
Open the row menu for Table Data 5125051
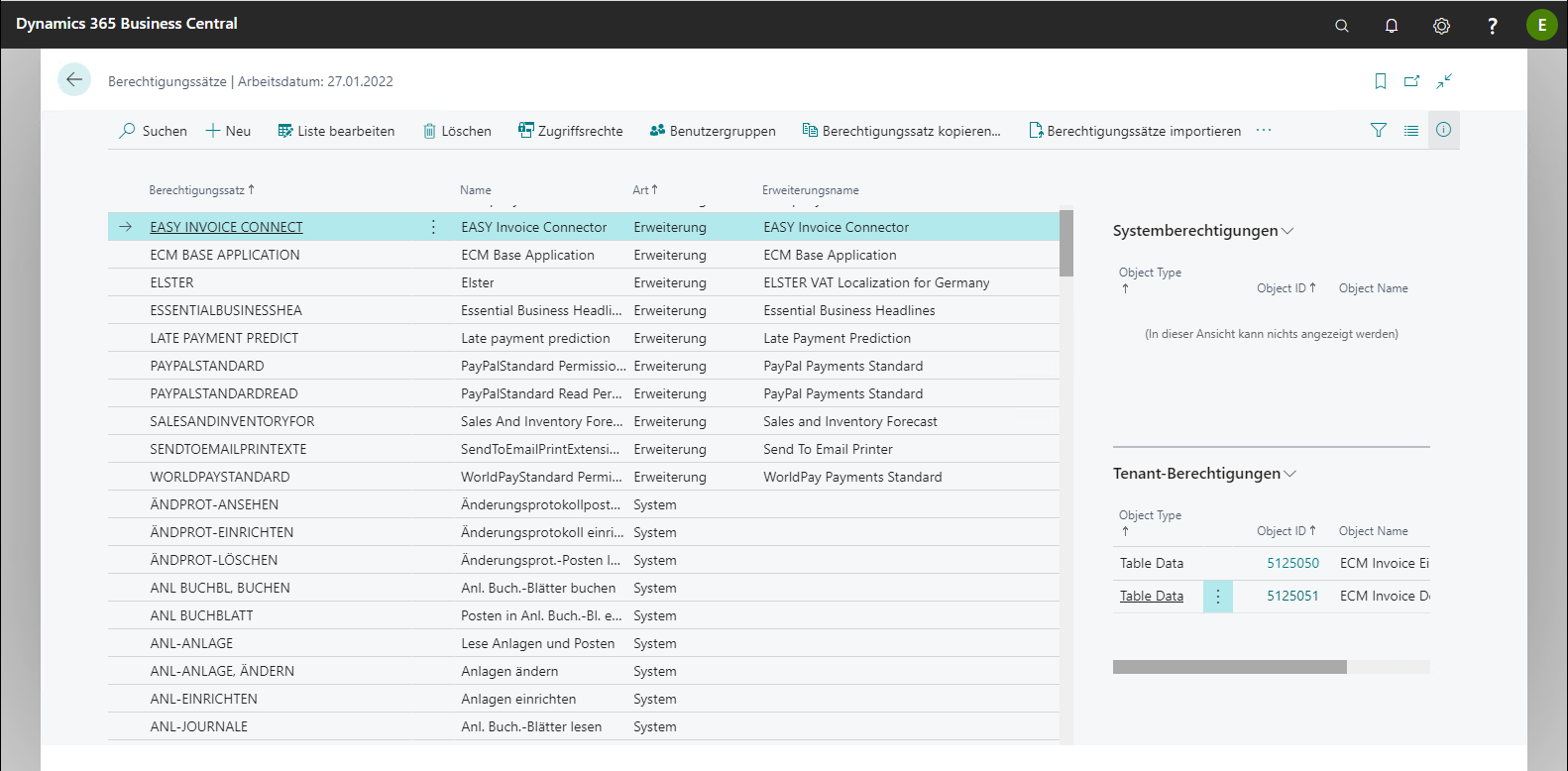[x=1218, y=596]
